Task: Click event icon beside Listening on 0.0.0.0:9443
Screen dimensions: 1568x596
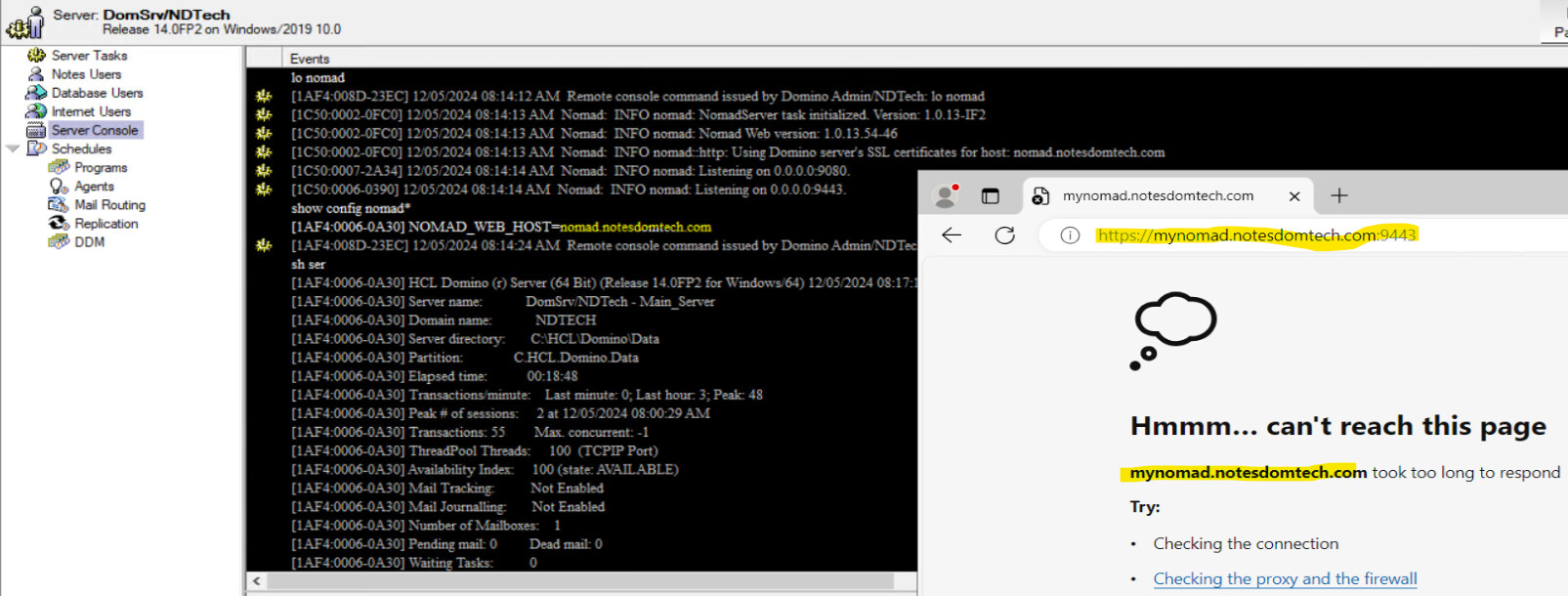Action: click(x=264, y=189)
